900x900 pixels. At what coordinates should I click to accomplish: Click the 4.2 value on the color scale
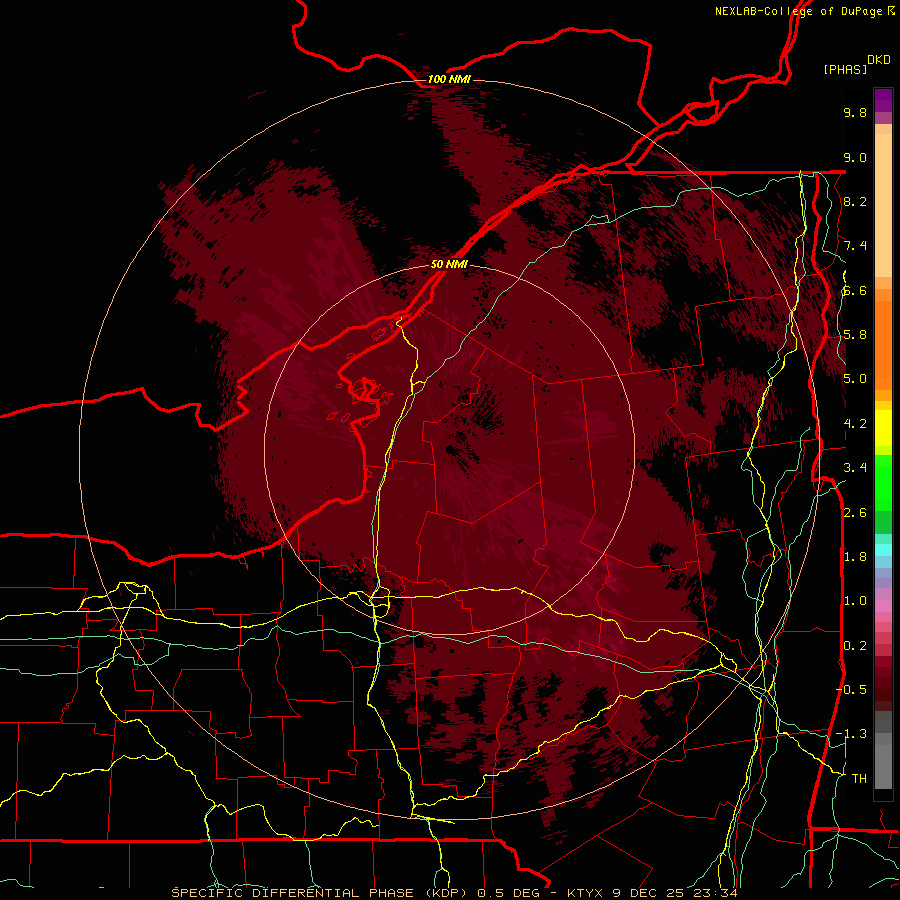[855, 424]
